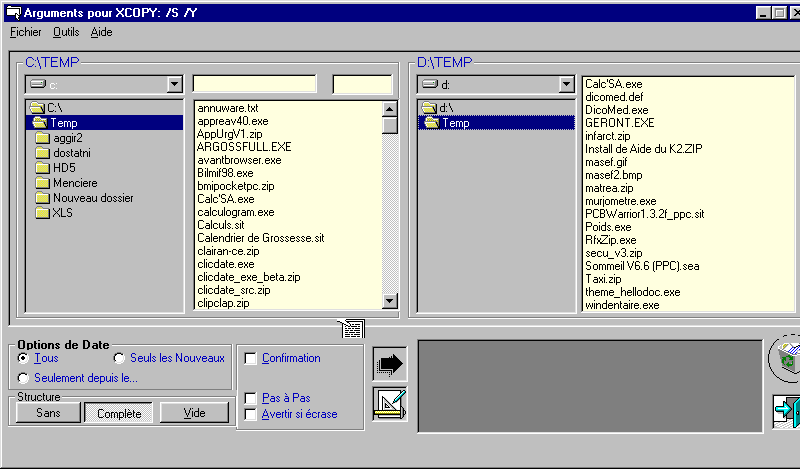The image size is (800, 469).
Task: Select windentaire.exe file
Action: 622,305
